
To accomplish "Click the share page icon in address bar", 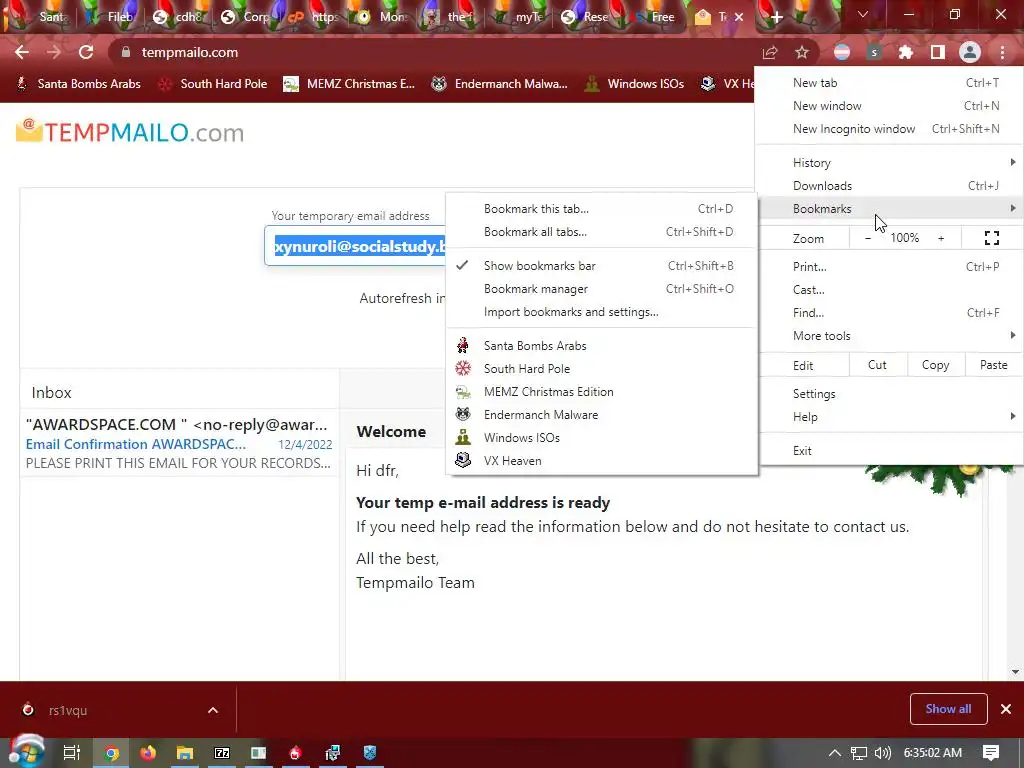I will pos(770,52).
